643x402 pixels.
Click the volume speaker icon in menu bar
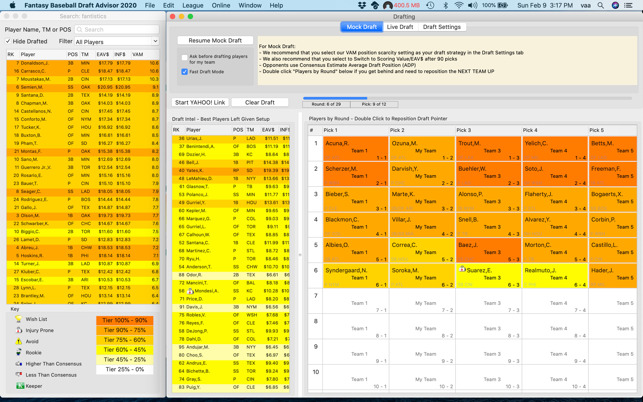pos(472,5)
